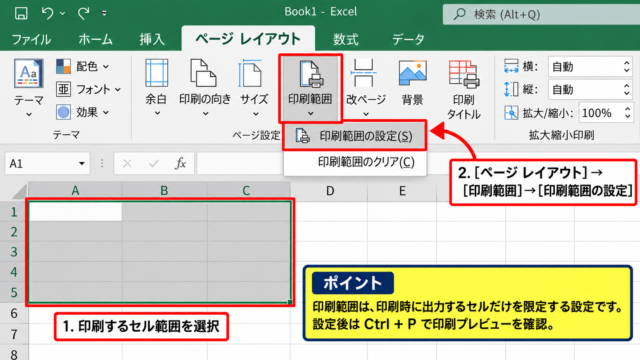Open the 配色 color scheme dropdown
Viewport: 640px width, 360px height.
(x=83, y=66)
